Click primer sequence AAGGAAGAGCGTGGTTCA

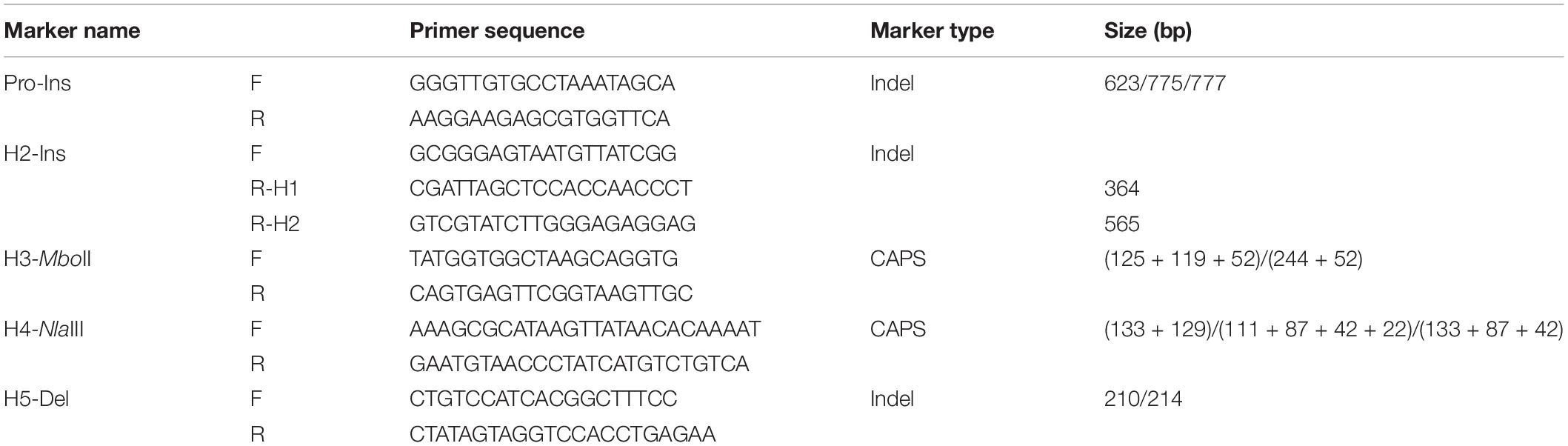(x=539, y=119)
